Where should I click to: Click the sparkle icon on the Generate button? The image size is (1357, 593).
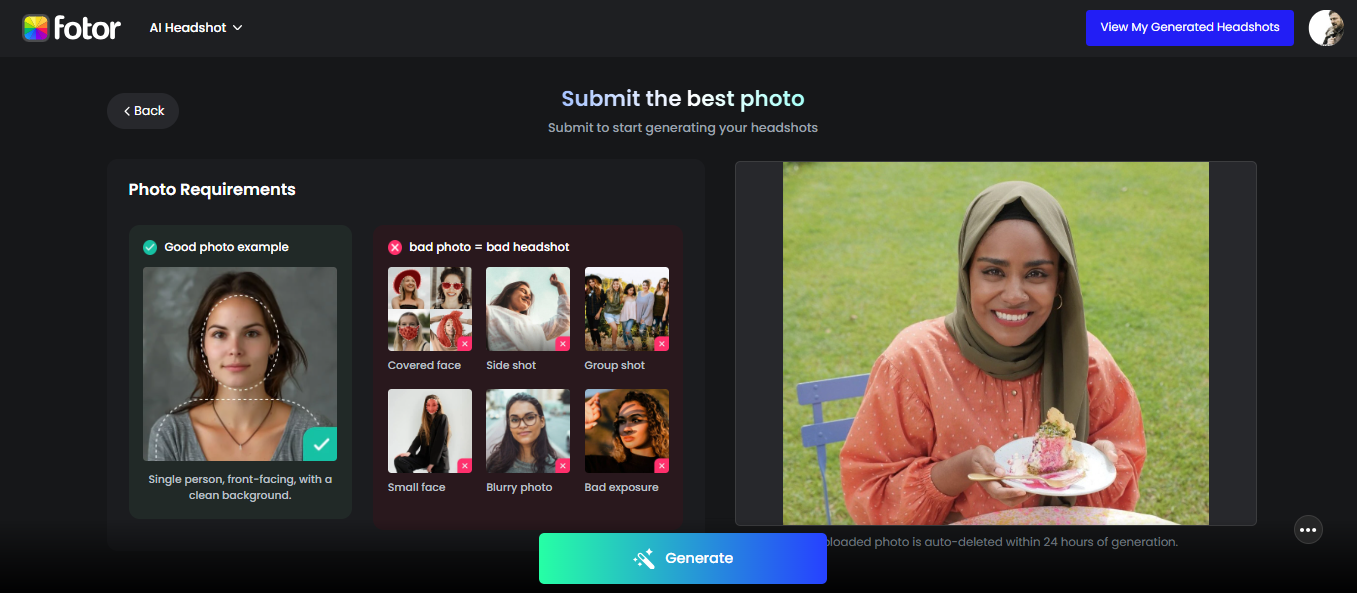tap(644, 558)
